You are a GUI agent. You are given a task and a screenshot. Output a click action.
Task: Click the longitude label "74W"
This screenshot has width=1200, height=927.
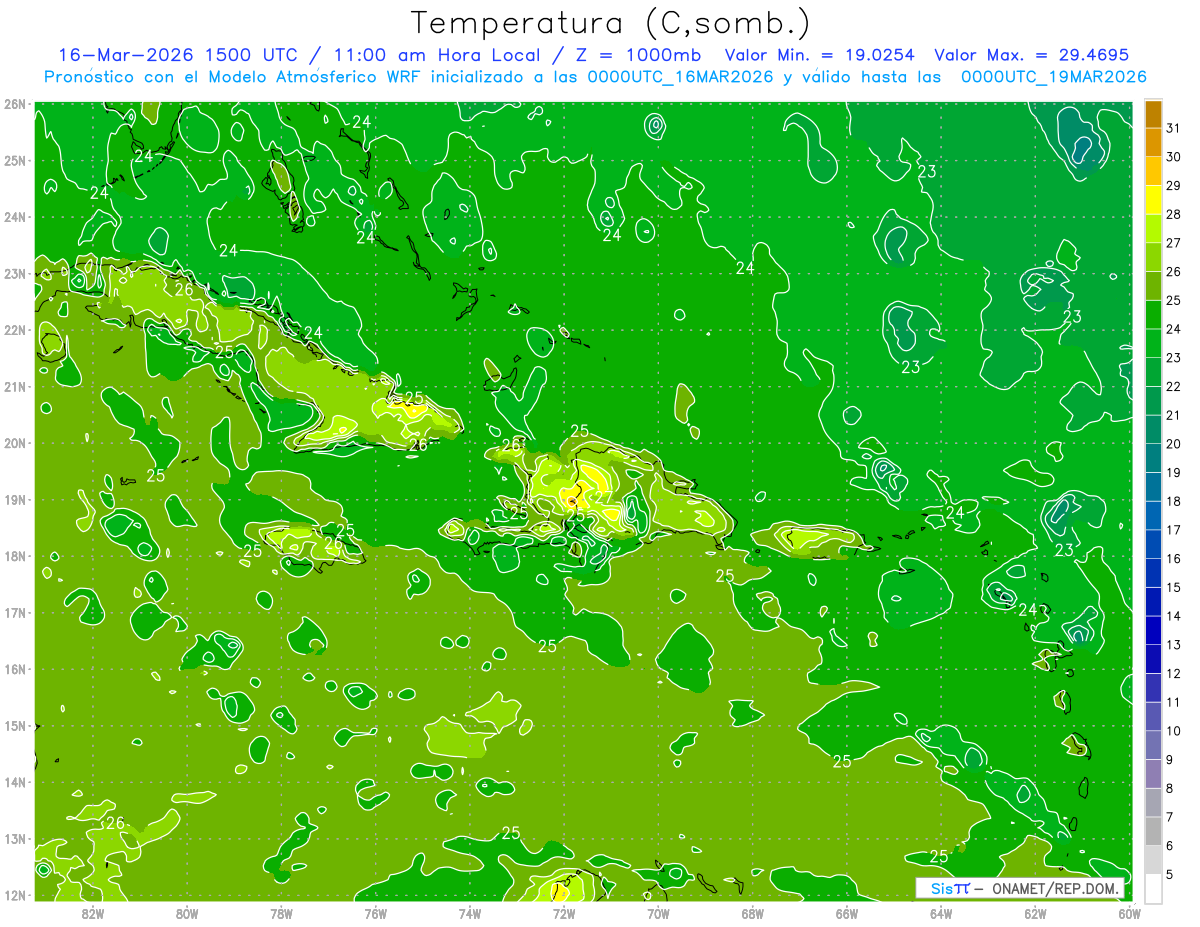pos(469,913)
